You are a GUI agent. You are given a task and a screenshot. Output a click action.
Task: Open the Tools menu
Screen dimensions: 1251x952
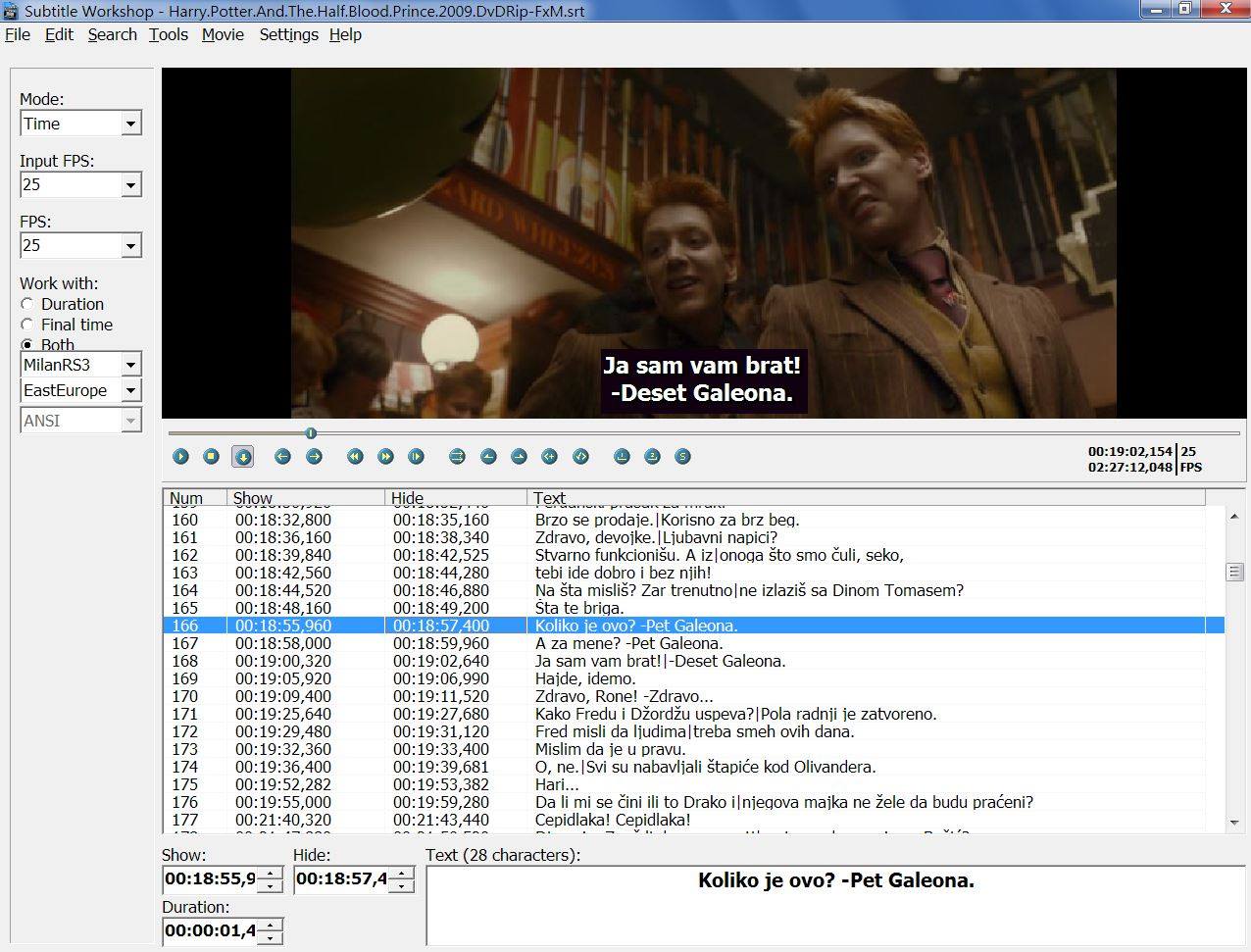(169, 34)
